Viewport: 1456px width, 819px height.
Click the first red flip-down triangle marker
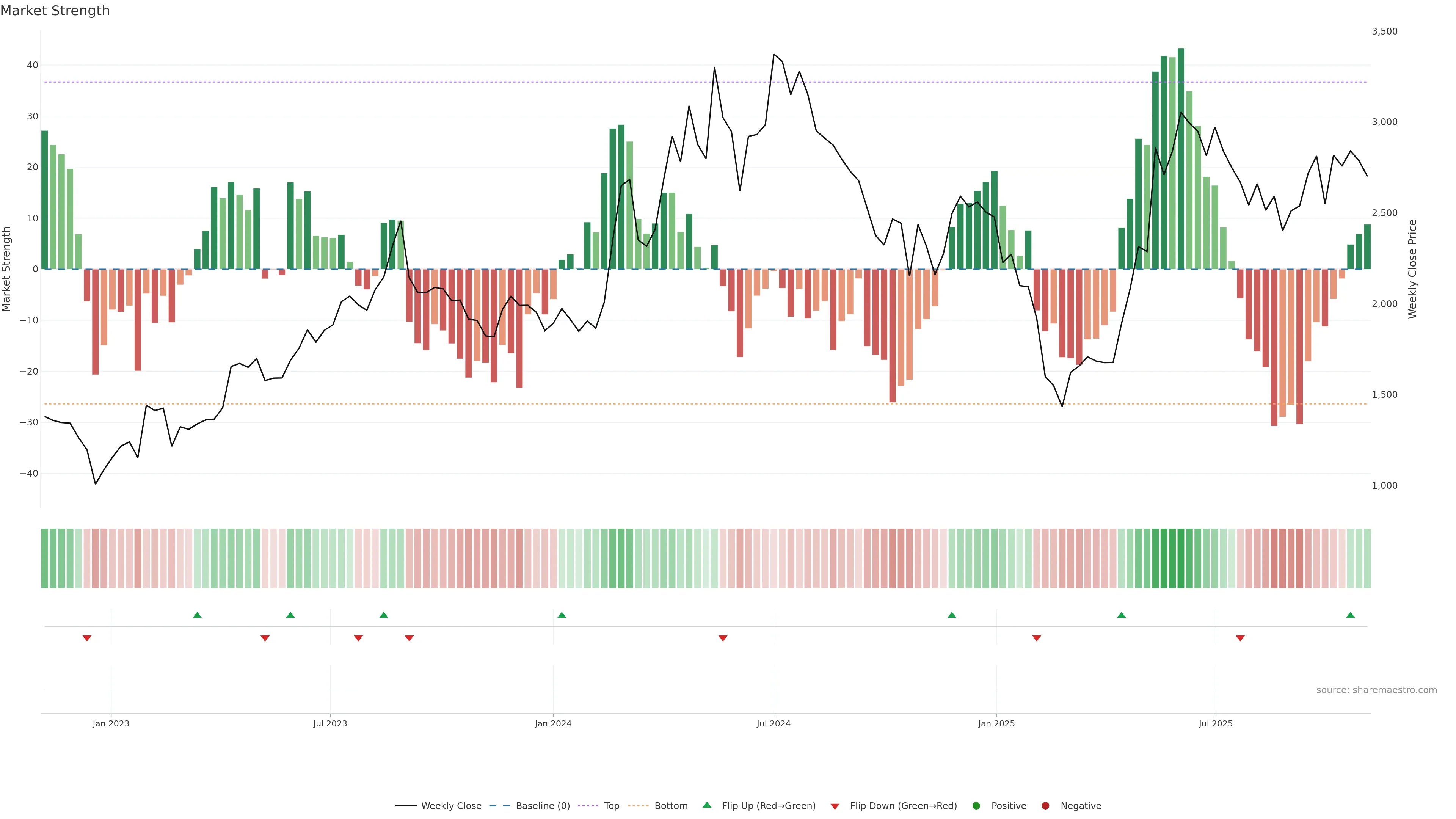[87, 638]
